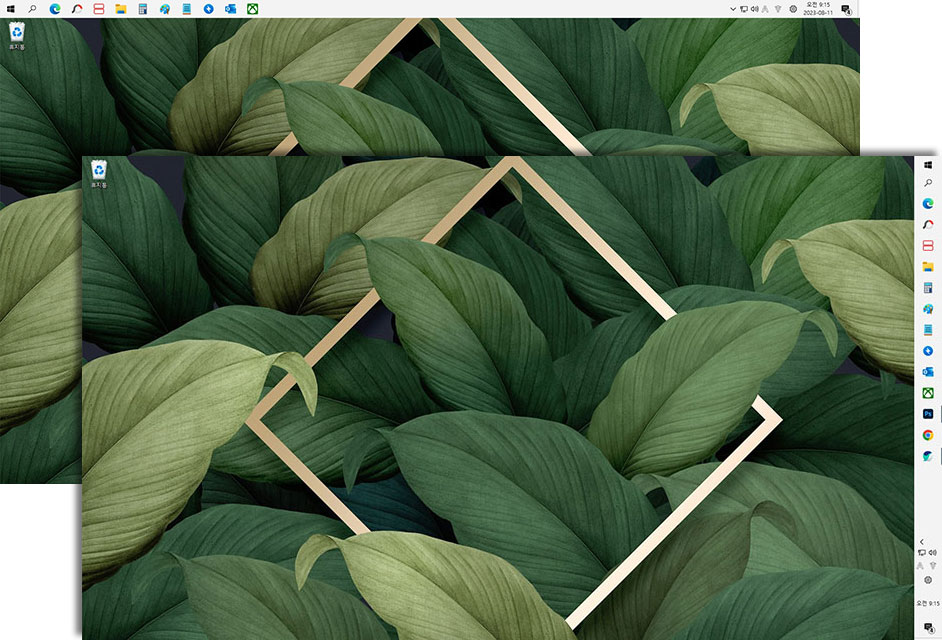This screenshot has width=942, height=640.
Task: Open Calculator on top taskbar
Action: coord(142,9)
